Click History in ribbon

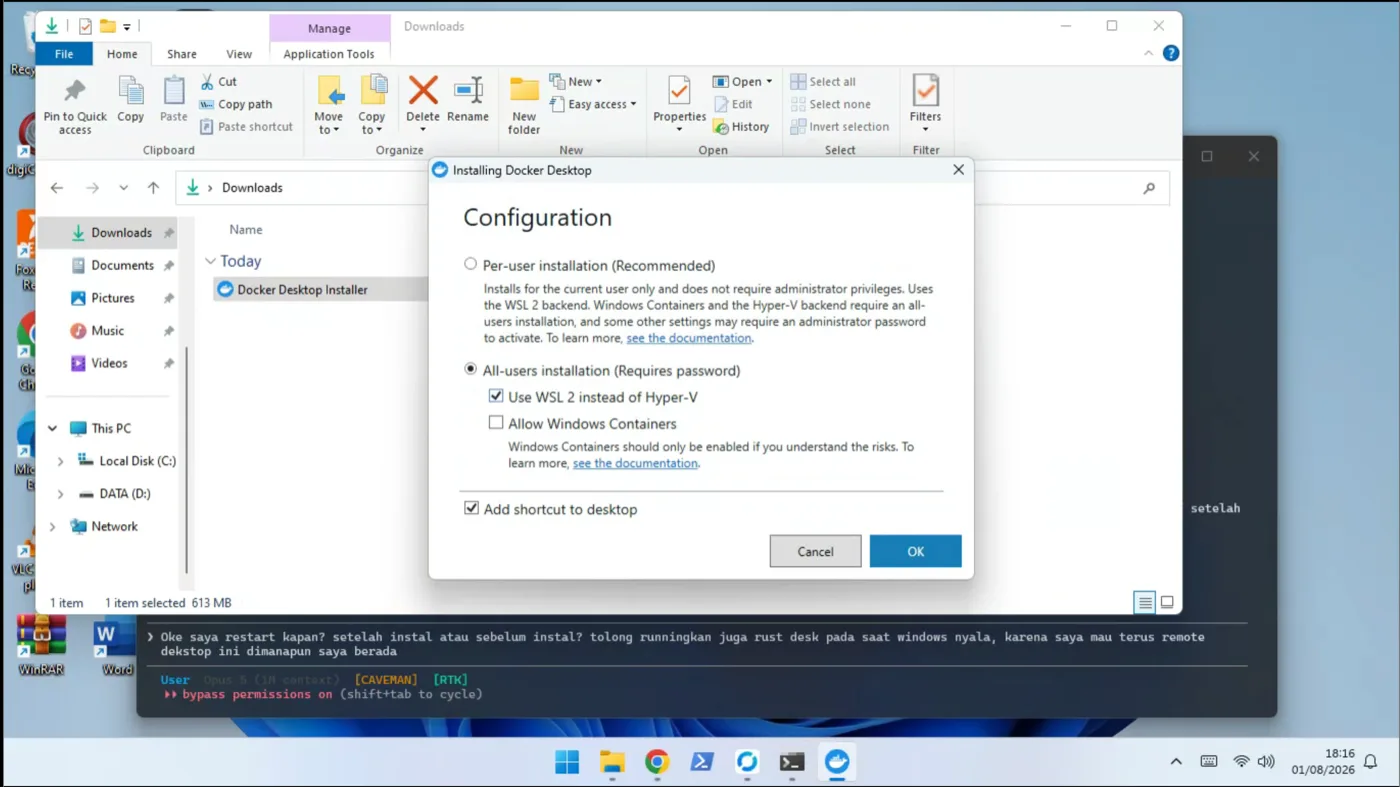click(x=741, y=127)
